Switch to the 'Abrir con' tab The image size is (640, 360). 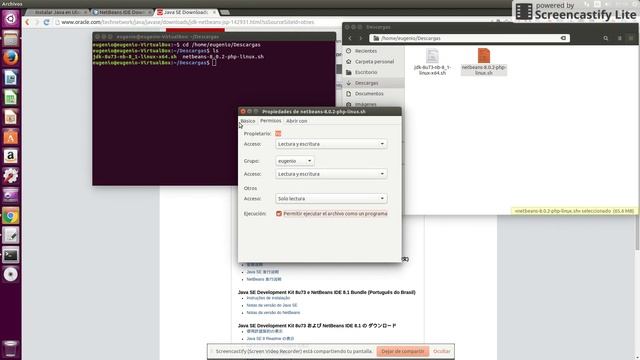tap(297, 121)
